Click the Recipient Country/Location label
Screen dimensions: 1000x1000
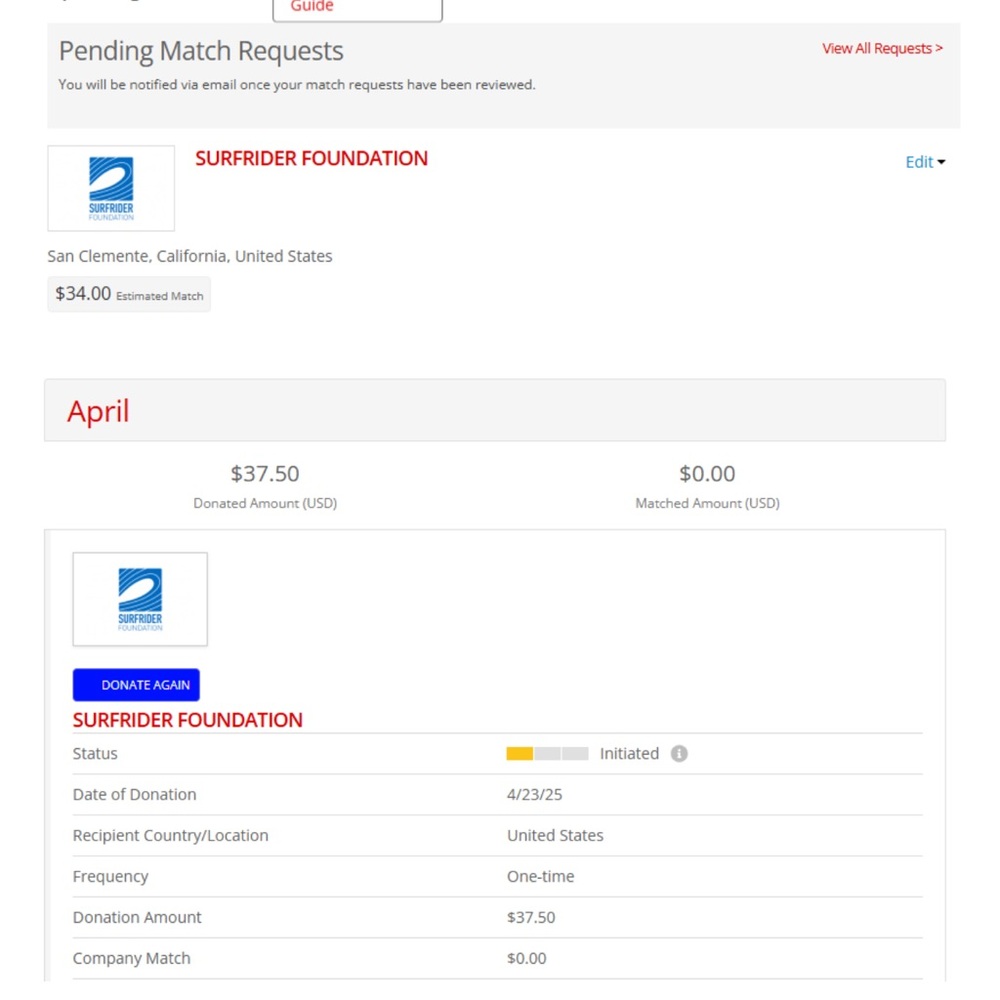[x=170, y=835]
